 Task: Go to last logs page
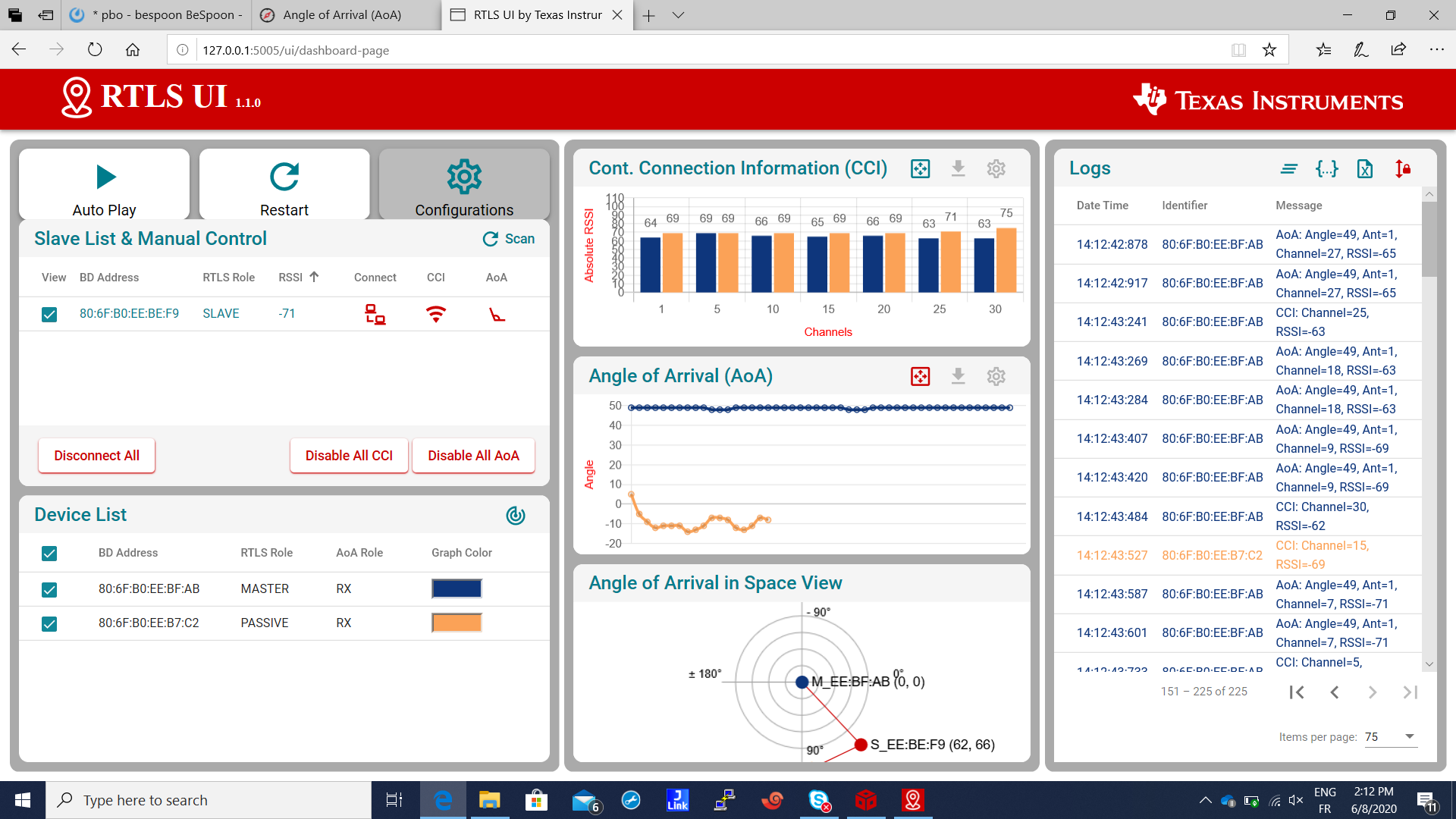coord(1410,692)
